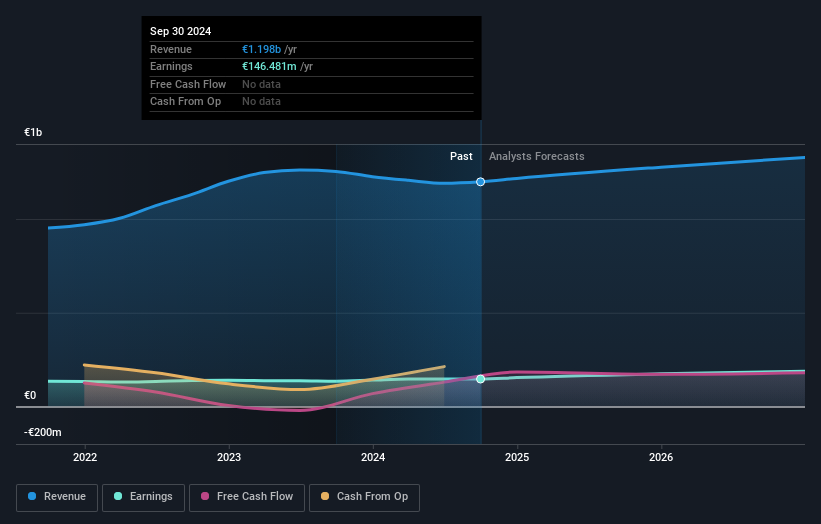The image size is (821, 524).
Task: Select the revenue data point marker on blue line
Action: click(x=480, y=182)
